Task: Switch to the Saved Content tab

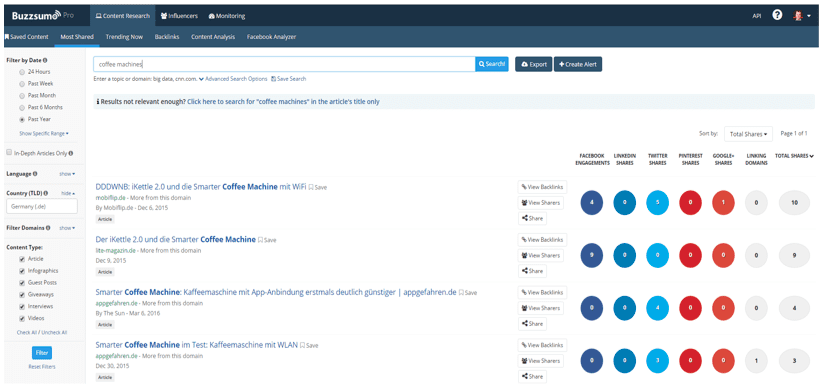Action: [27, 37]
